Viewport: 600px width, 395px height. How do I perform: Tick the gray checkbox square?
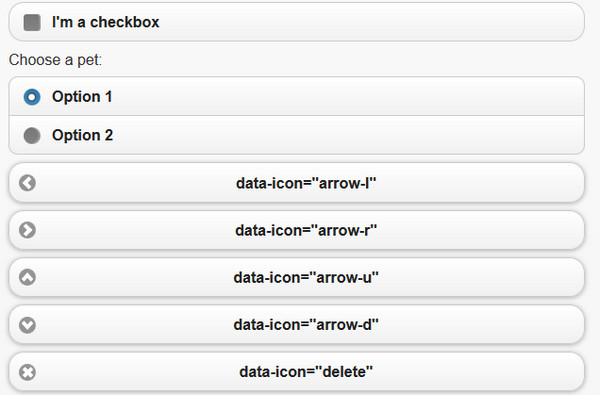click(32, 22)
